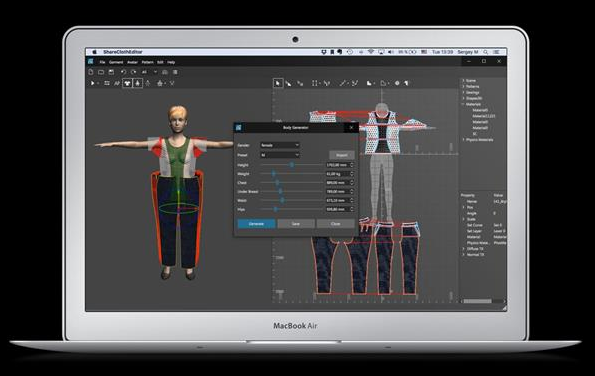Expand the Scene tree node

click(x=463, y=80)
